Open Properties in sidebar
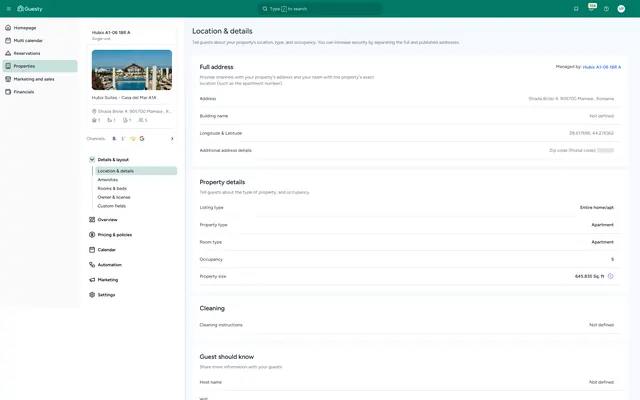 click(x=40, y=66)
